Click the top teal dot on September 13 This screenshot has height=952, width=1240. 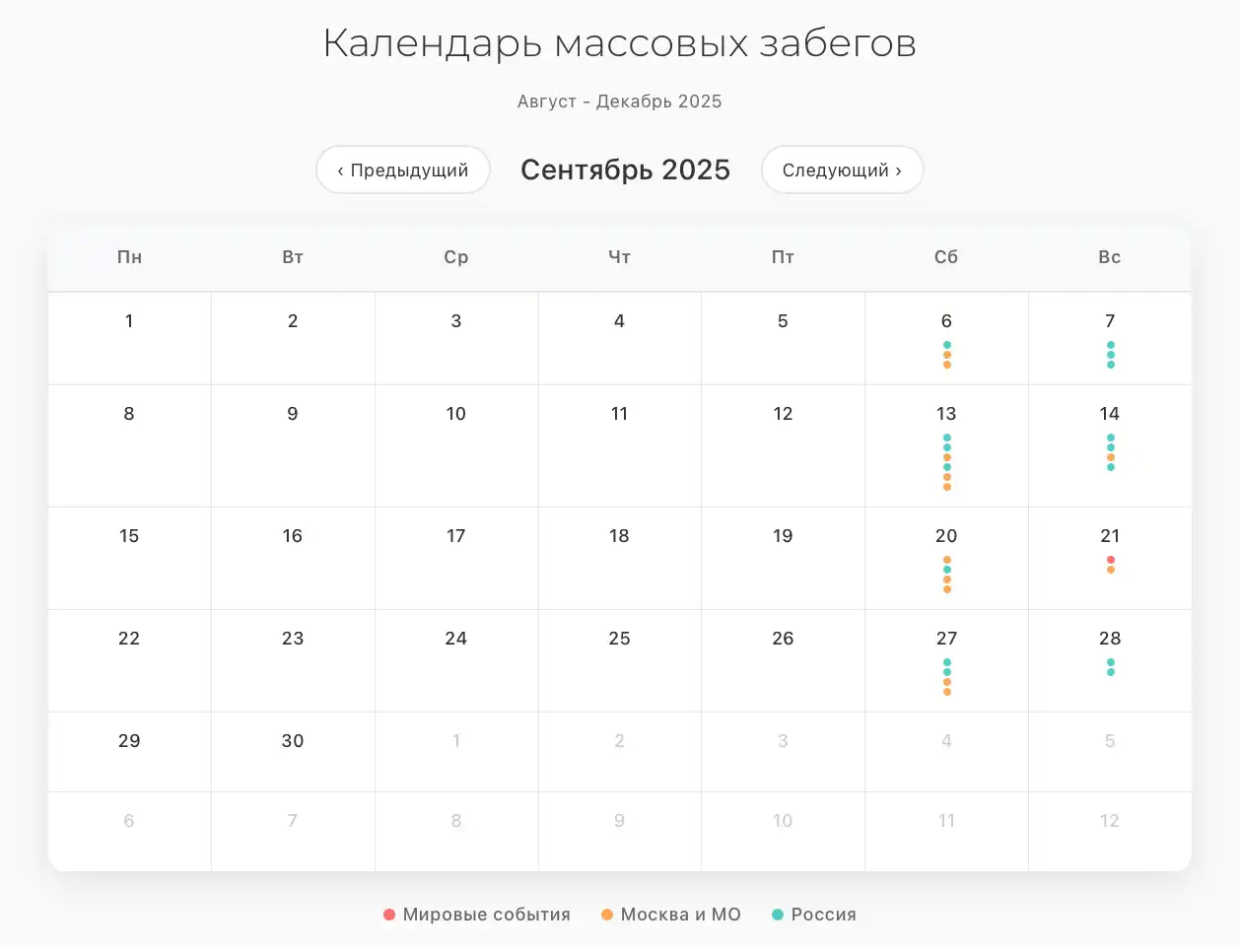tap(947, 438)
